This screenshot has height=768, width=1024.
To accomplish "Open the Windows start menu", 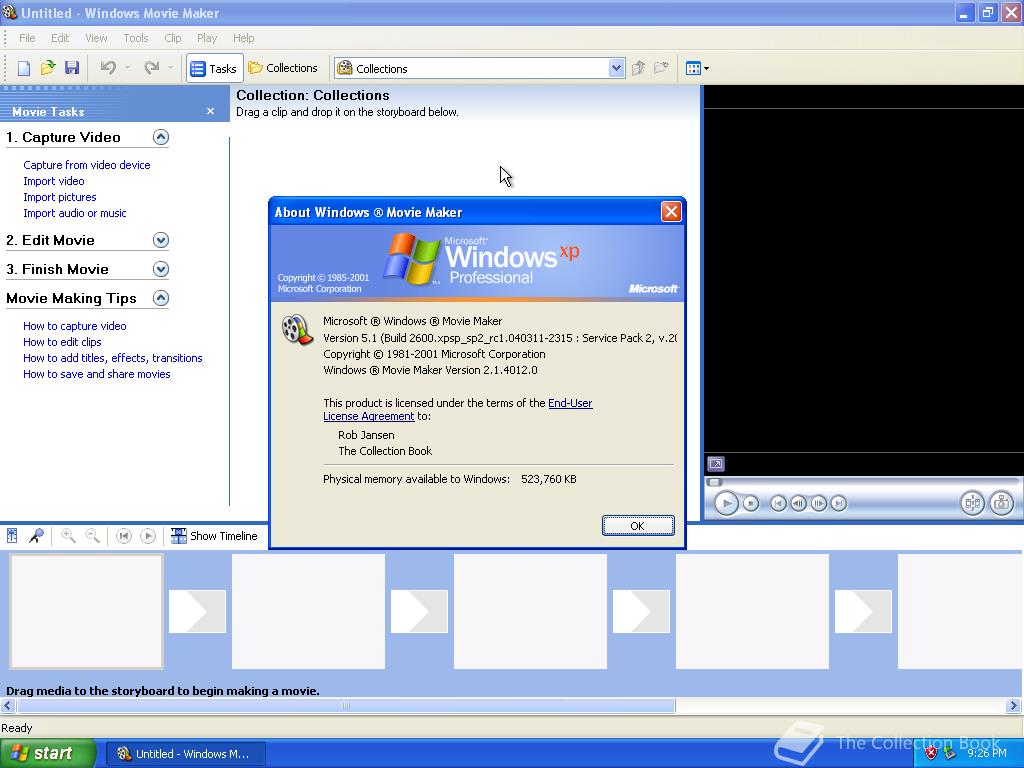I will tap(48, 754).
